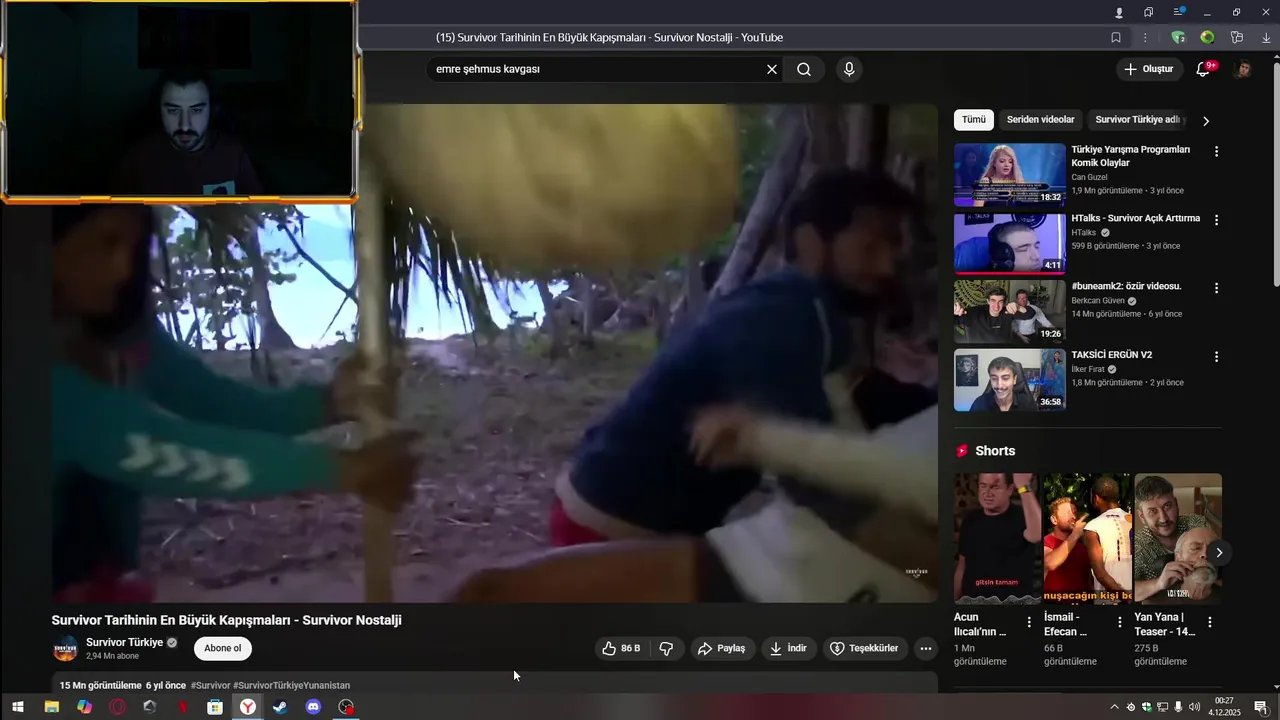1280x720 pixels.
Task: Open the browser downloads icon
Action: (x=1266, y=38)
